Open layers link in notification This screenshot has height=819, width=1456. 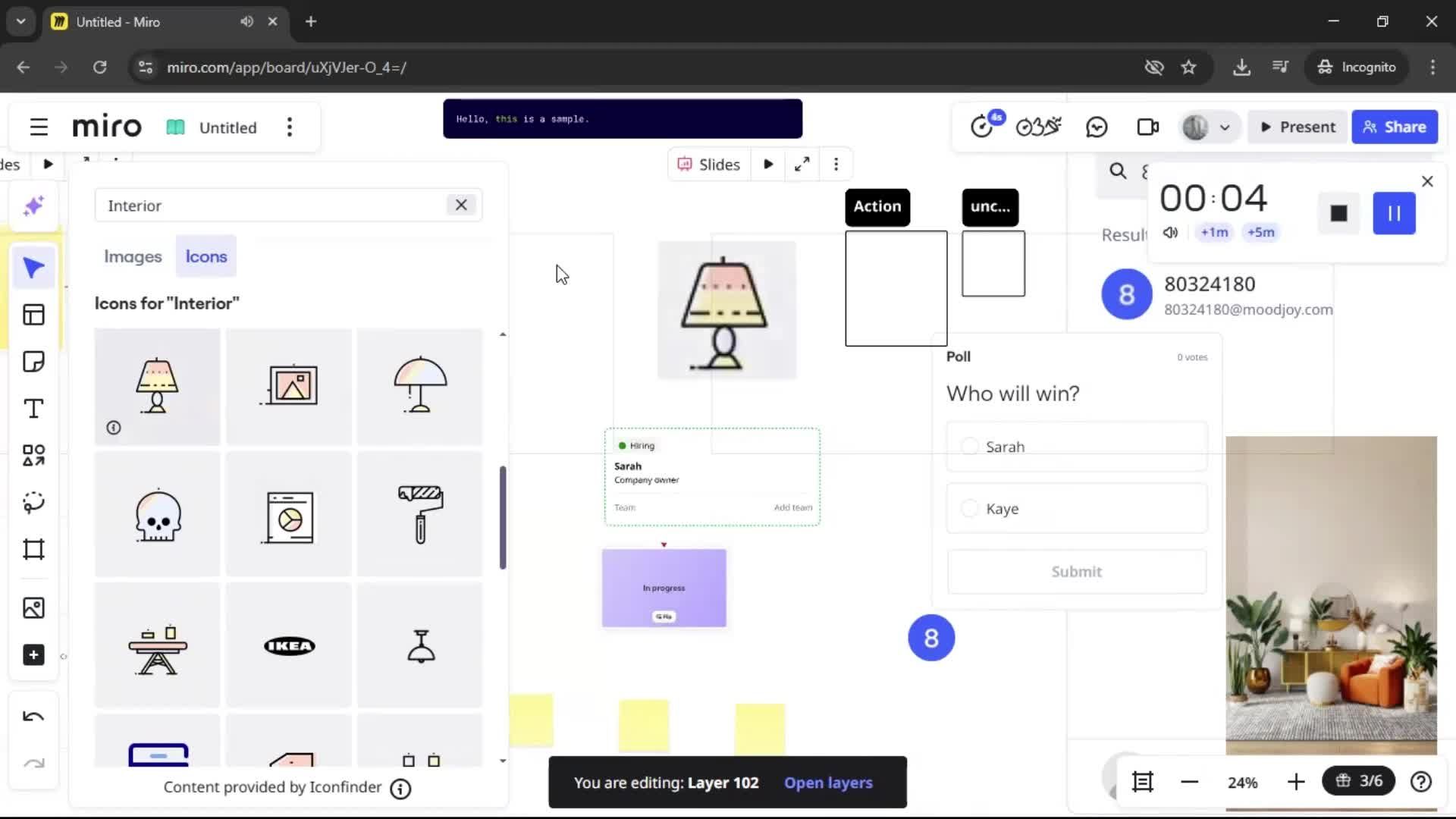tap(828, 783)
